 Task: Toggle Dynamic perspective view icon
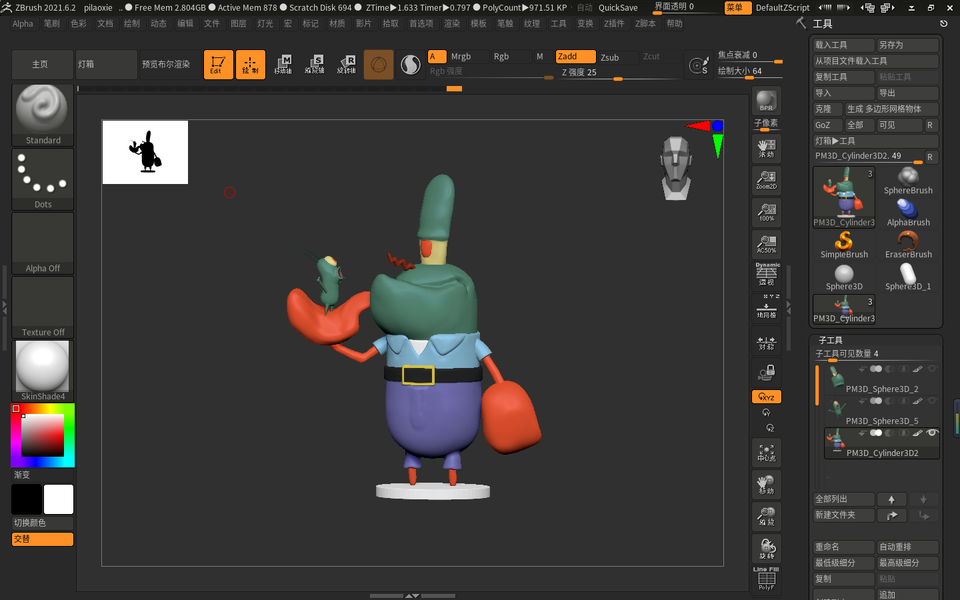pyautogui.click(x=766, y=275)
